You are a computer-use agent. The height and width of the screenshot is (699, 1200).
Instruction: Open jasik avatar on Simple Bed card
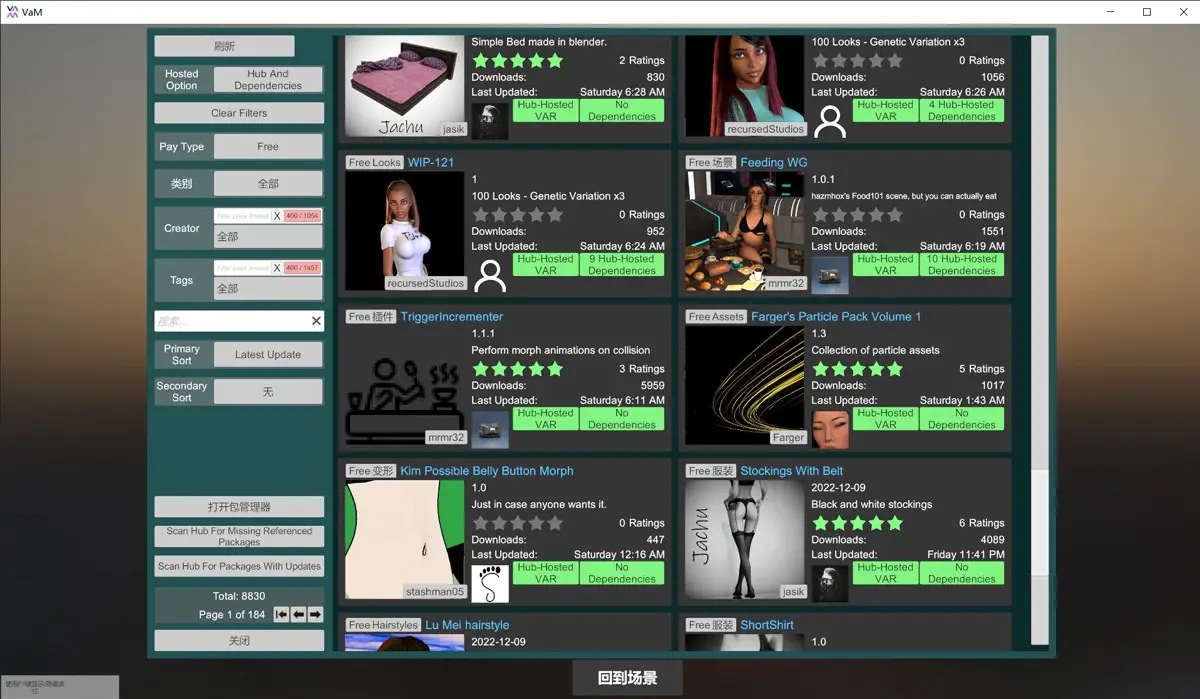click(x=490, y=120)
